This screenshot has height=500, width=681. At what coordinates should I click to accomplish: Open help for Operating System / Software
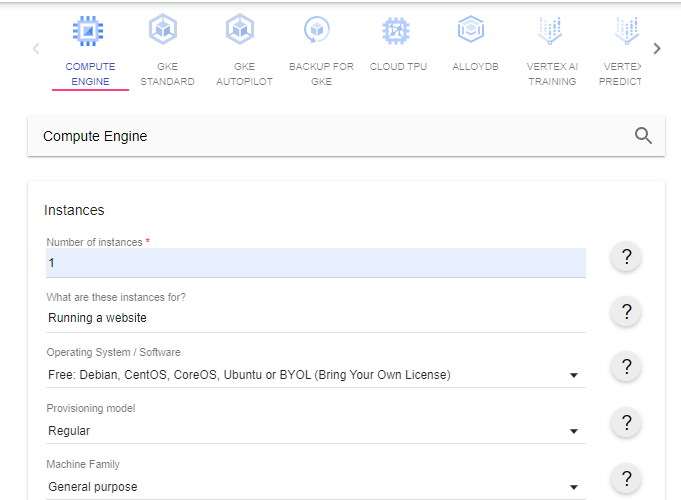626,367
